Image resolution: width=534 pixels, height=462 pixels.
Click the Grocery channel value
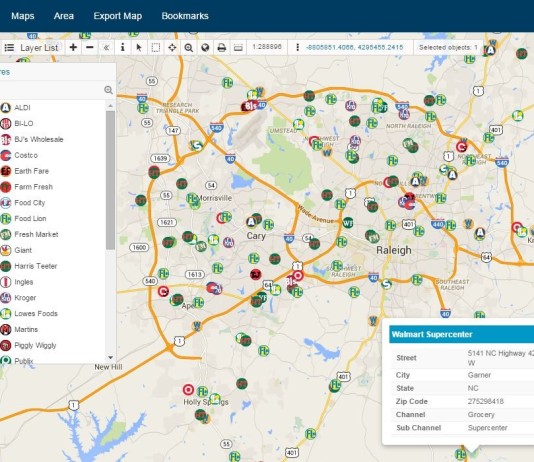pyautogui.click(x=481, y=415)
